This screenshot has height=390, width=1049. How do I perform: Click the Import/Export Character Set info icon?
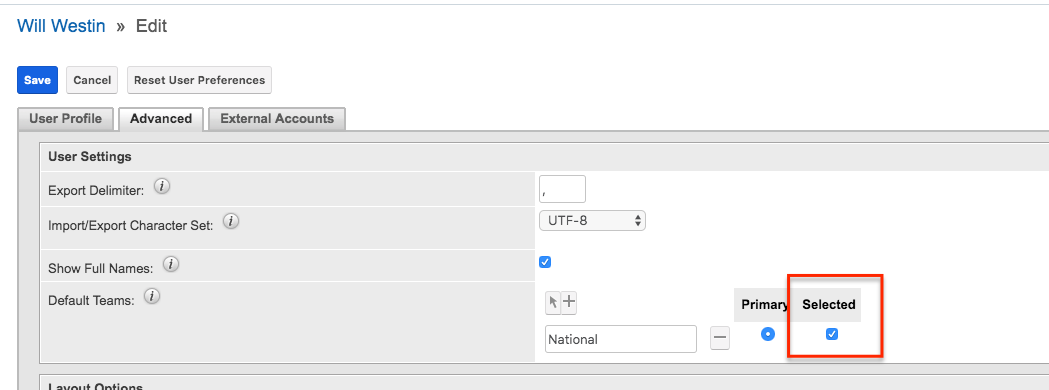click(x=231, y=221)
